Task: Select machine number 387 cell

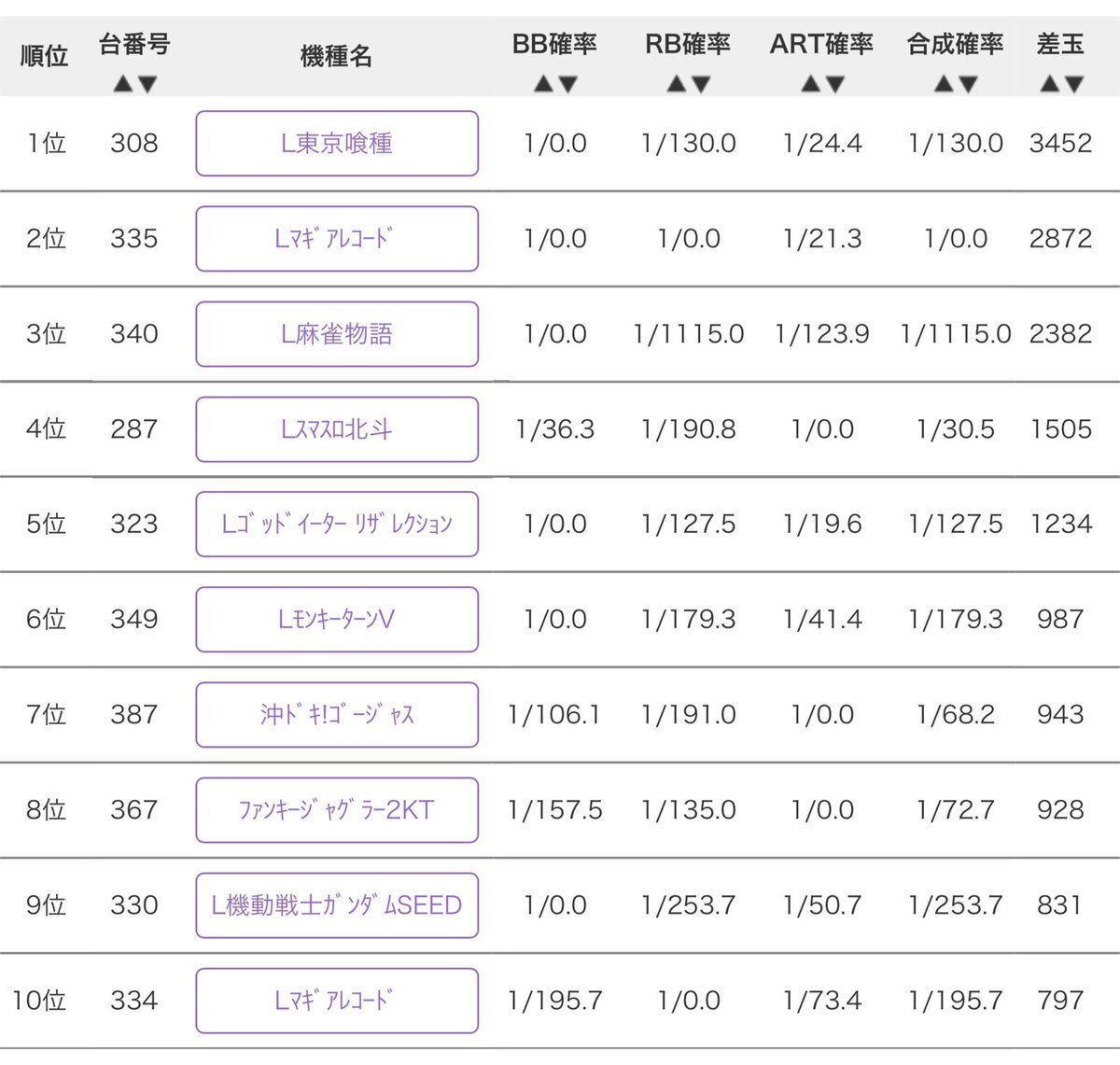Action: (134, 715)
